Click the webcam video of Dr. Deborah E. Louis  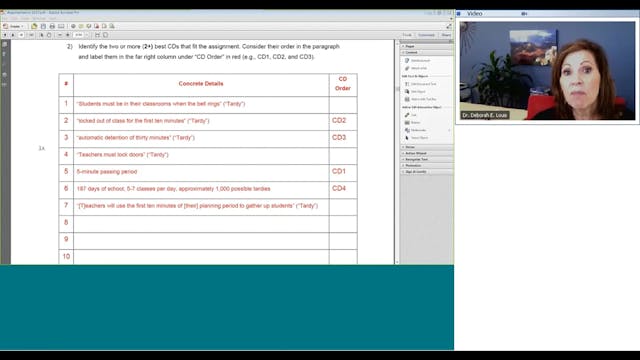coord(547,71)
